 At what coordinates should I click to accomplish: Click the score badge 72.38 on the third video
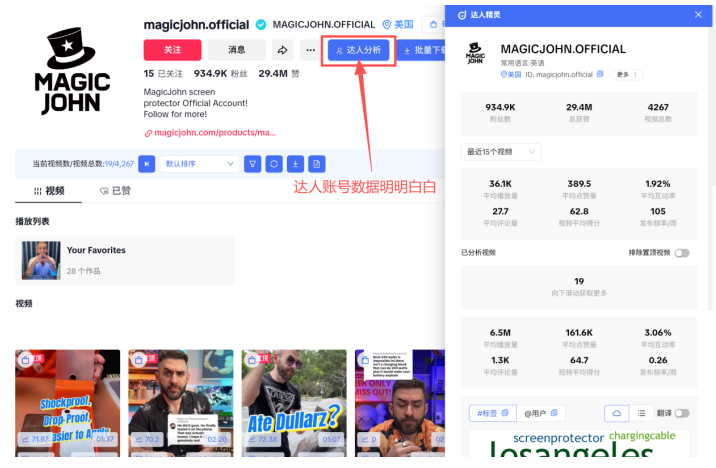click(263, 439)
